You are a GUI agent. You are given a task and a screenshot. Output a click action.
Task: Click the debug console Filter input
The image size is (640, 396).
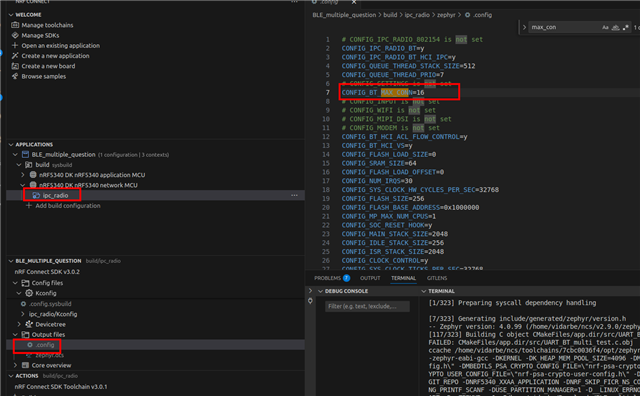tap(367, 306)
